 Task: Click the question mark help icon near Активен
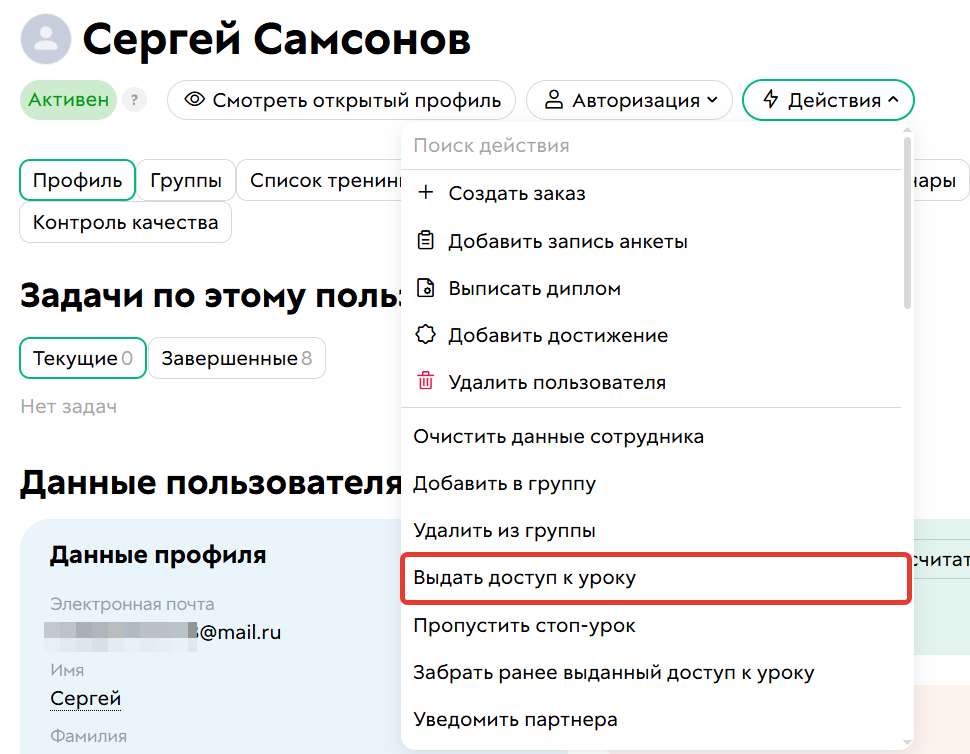[134, 100]
